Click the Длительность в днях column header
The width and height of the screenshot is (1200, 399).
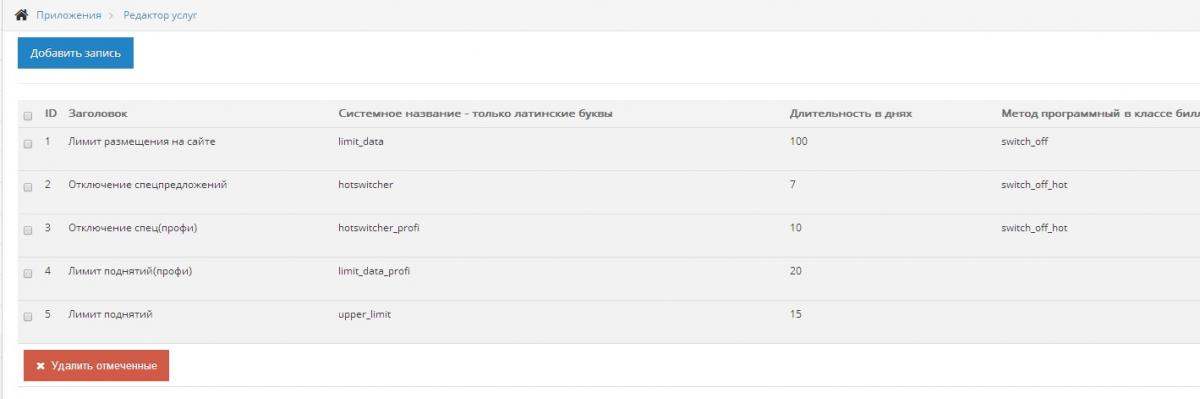pos(851,114)
